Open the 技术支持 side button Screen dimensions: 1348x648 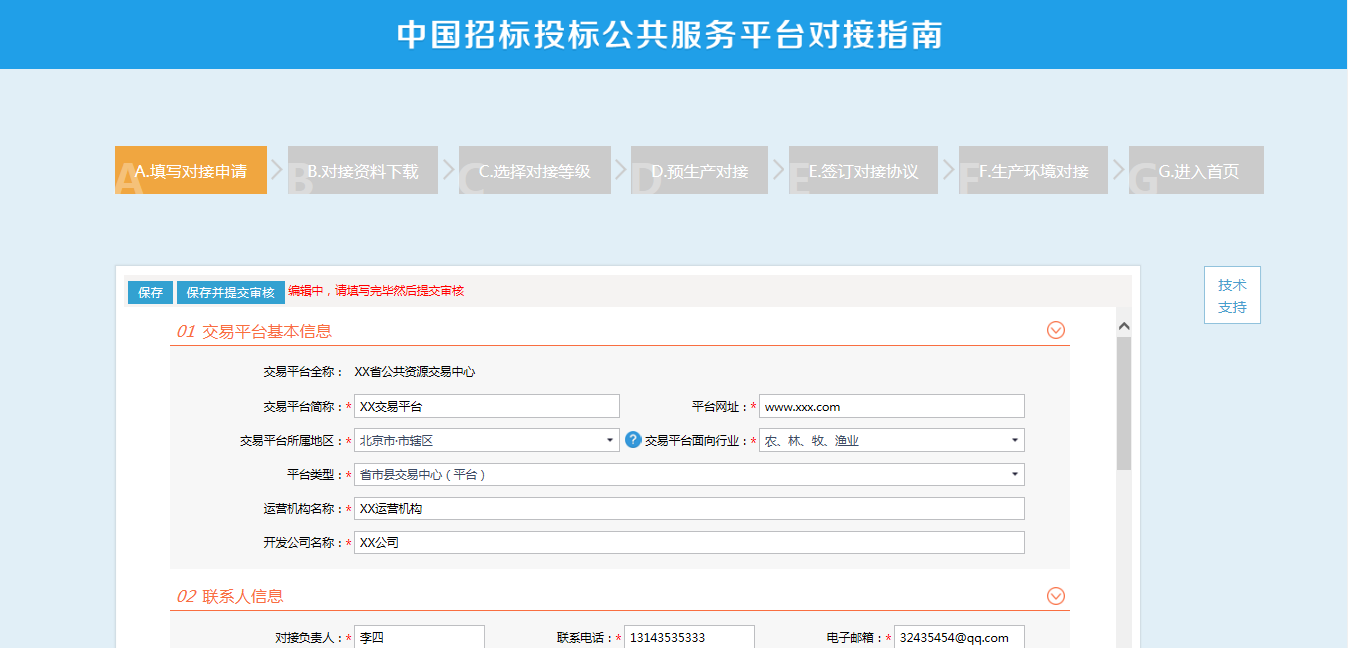1232,295
